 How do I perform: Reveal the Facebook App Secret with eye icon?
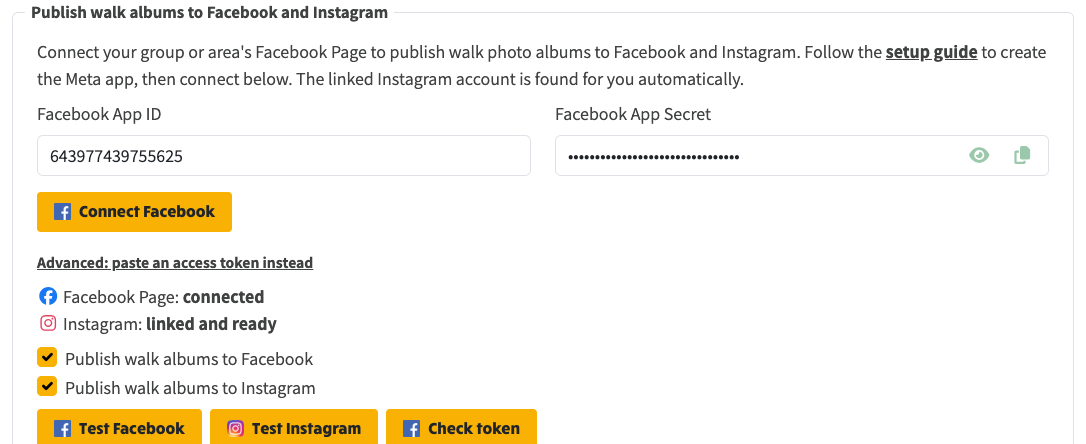pos(979,156)
